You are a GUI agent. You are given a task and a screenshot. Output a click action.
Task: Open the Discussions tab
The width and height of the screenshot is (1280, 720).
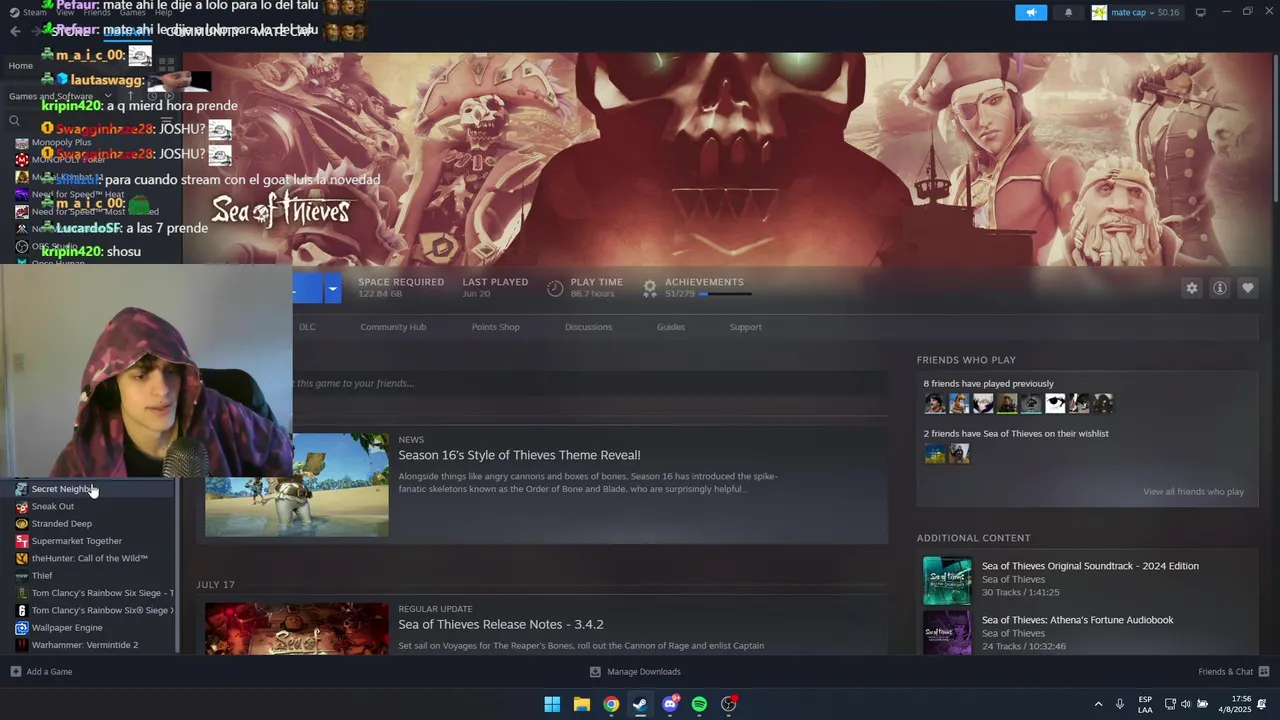point(588,327)
